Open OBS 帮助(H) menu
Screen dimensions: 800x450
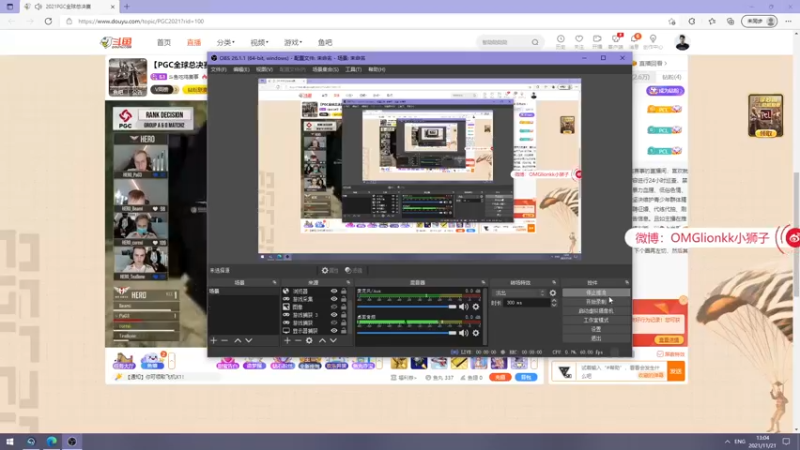click(377, 69)
